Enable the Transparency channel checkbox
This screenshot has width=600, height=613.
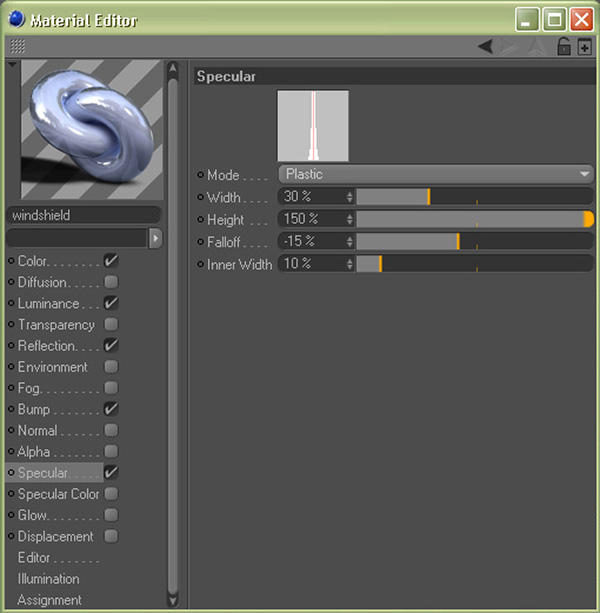tap(111, 324)
